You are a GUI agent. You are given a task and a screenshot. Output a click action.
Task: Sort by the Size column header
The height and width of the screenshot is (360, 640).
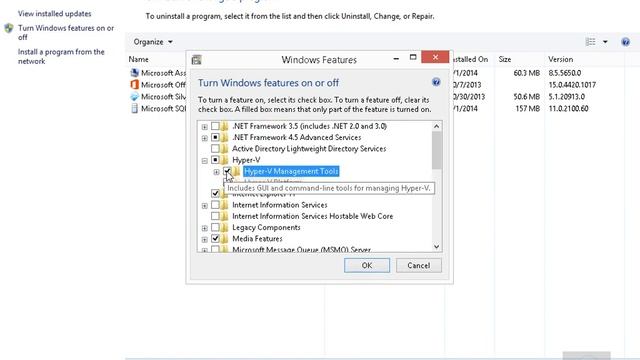pos(505,59)
